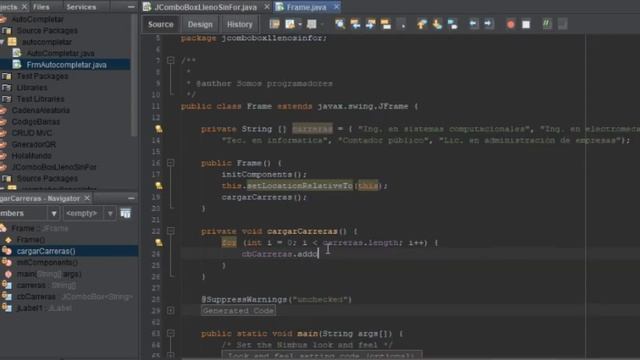Expand the Look and feel setting code fold
Screen dimensions: 640x360
tap(171, 356)
